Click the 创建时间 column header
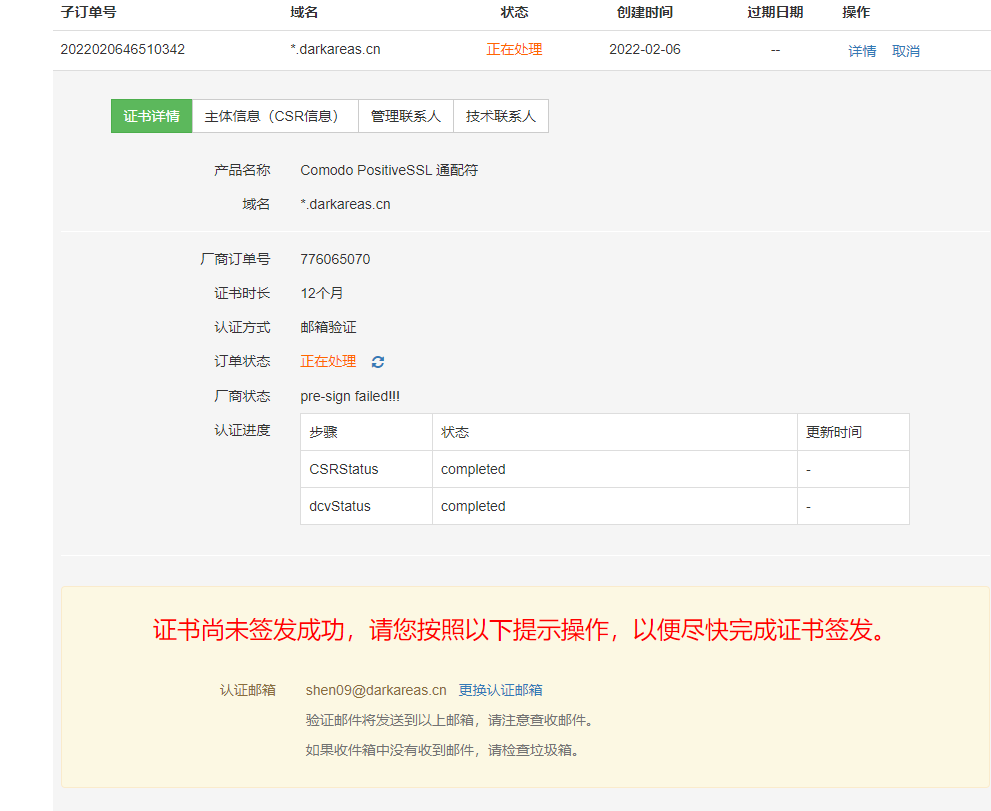 [x=645, y=12]
